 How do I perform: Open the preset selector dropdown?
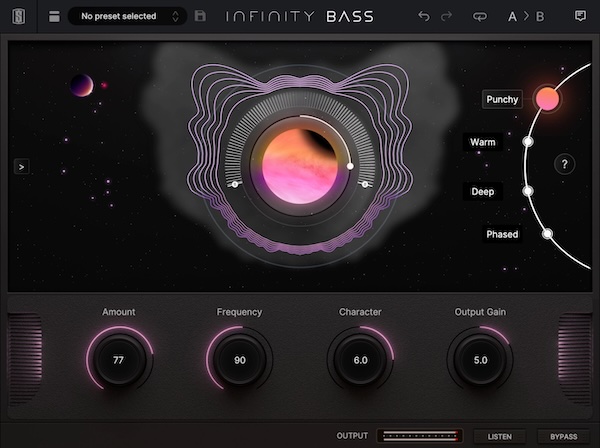pos(127,16)
